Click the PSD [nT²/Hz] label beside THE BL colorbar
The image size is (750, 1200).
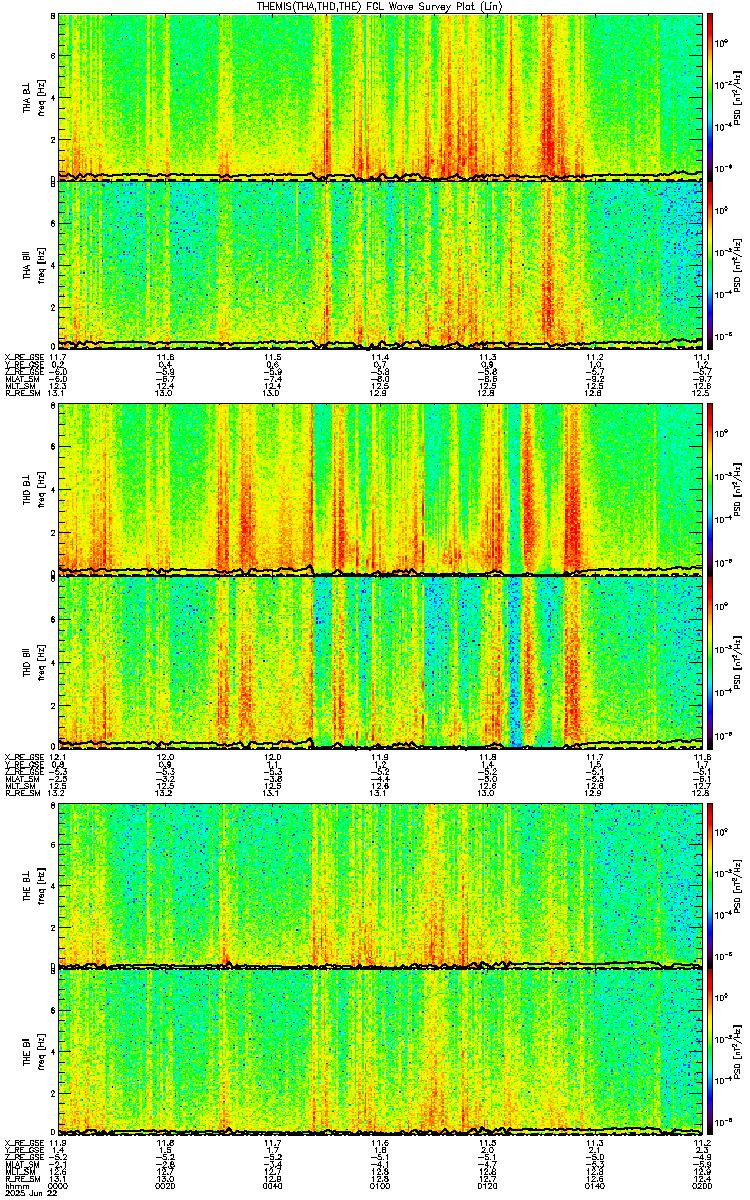click(738, 885)
